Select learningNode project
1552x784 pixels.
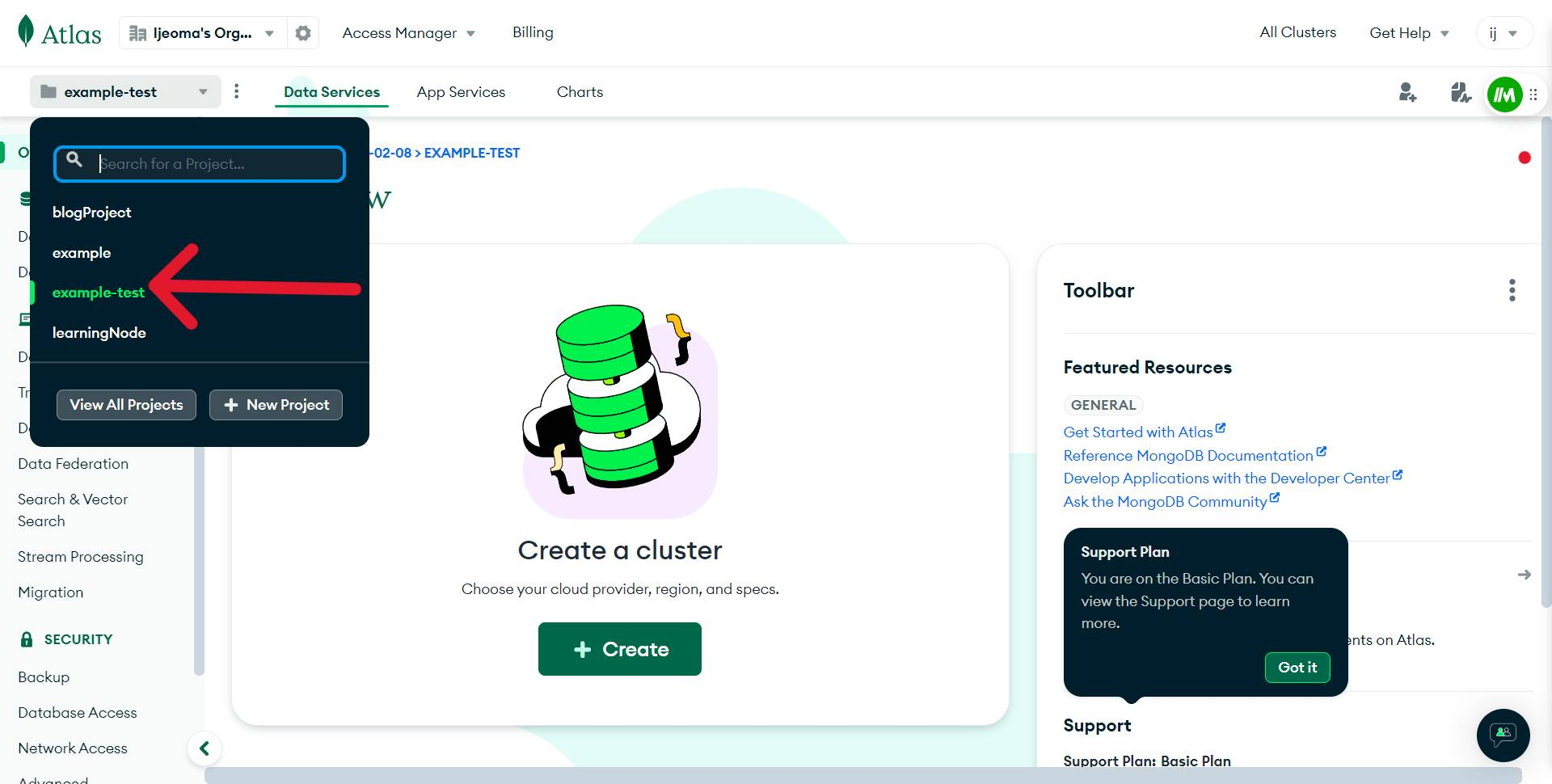(99, 333)
